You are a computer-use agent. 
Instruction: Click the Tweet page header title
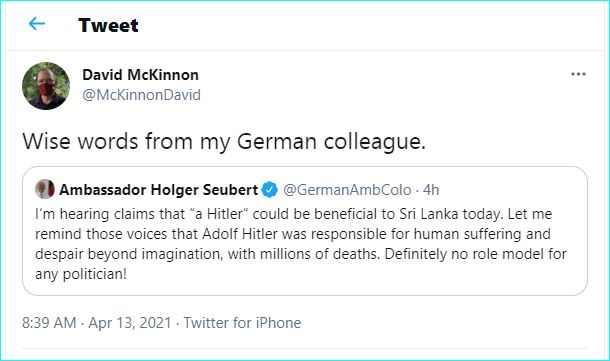[x=108, y=25]
